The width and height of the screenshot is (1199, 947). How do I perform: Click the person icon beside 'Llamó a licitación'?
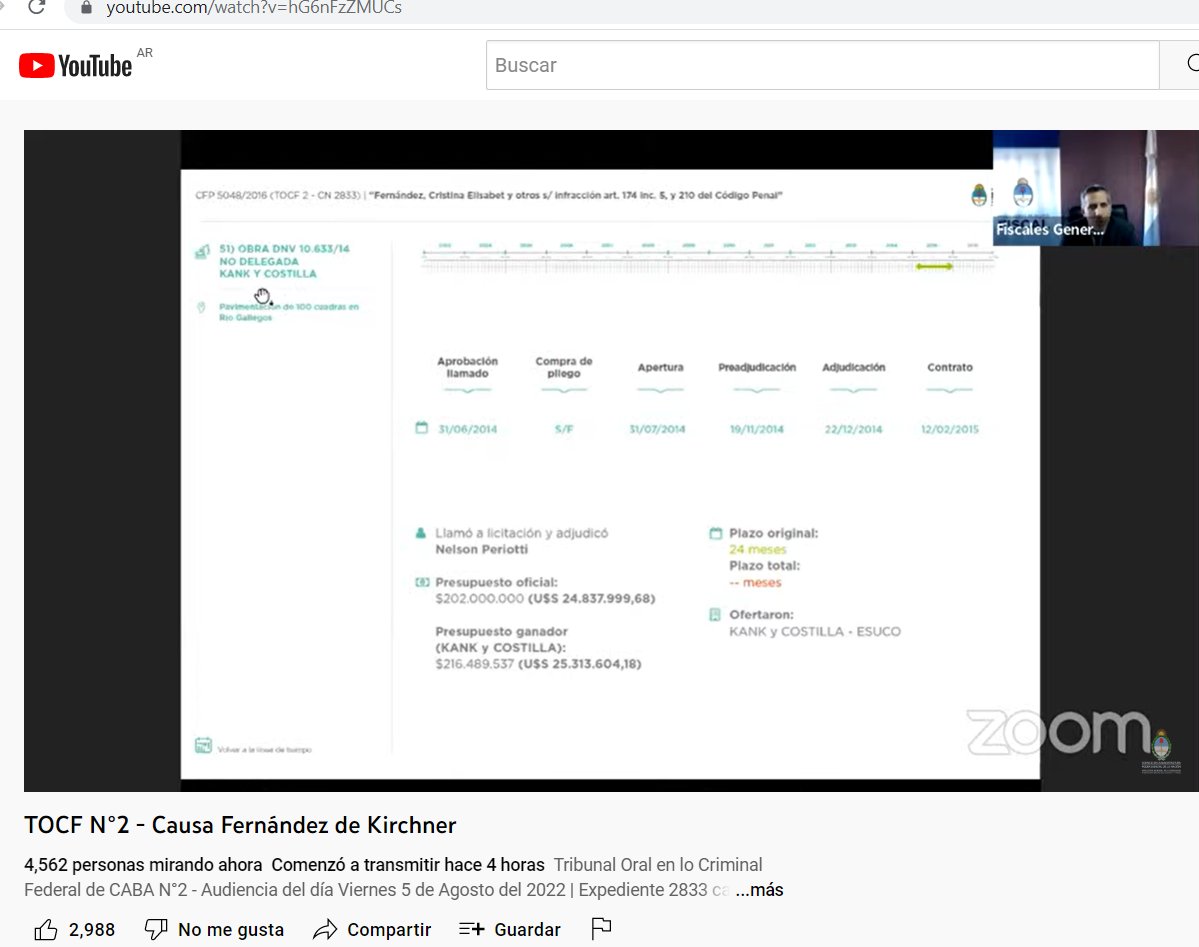pos(421,533)
